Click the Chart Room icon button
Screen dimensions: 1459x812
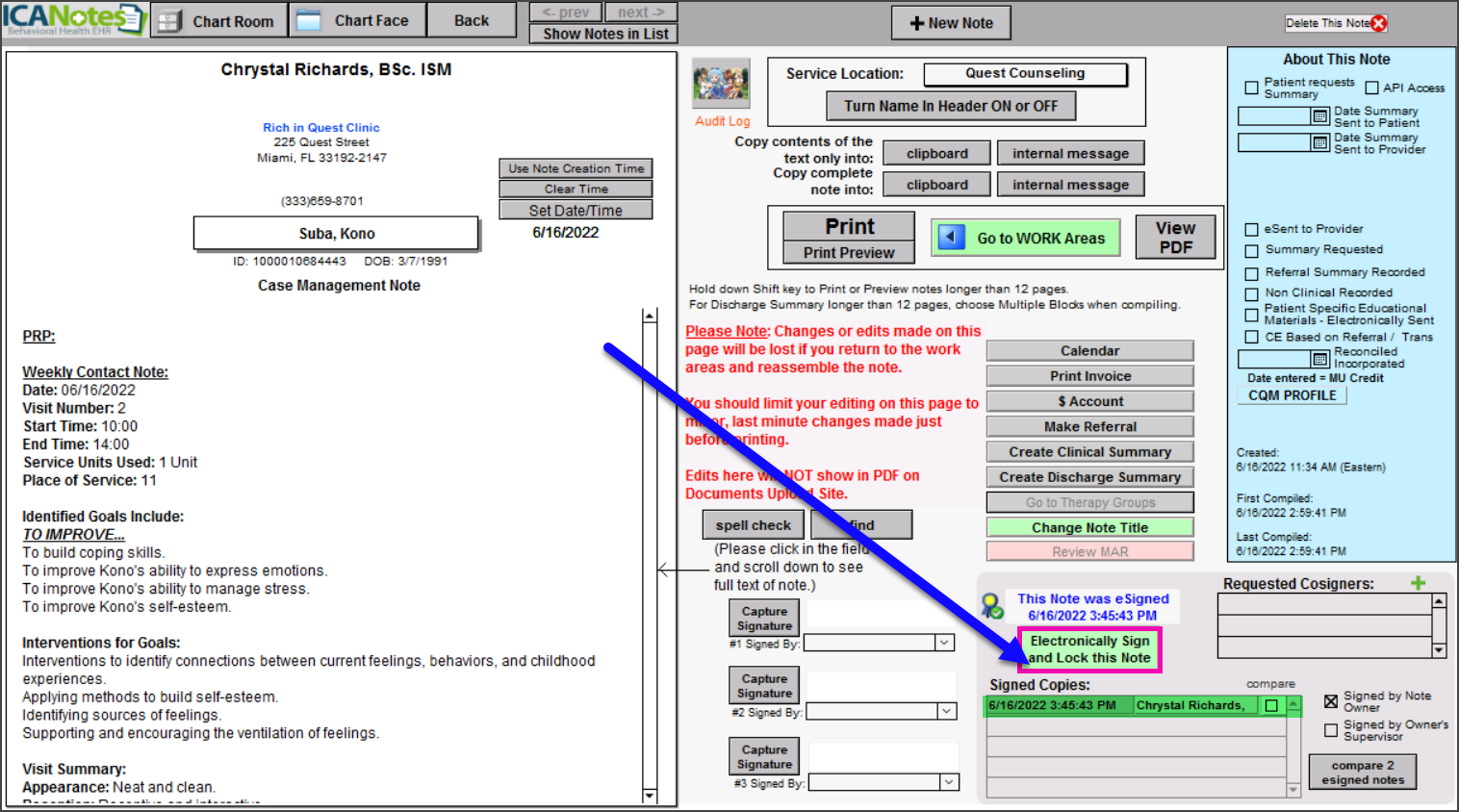(170, 21)
